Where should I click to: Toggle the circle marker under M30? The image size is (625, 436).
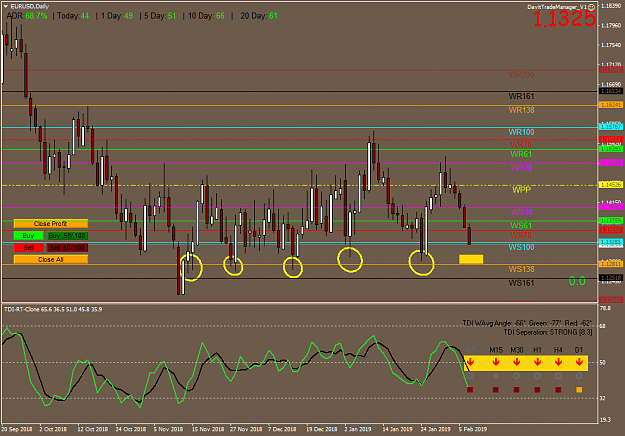(517, 376)
